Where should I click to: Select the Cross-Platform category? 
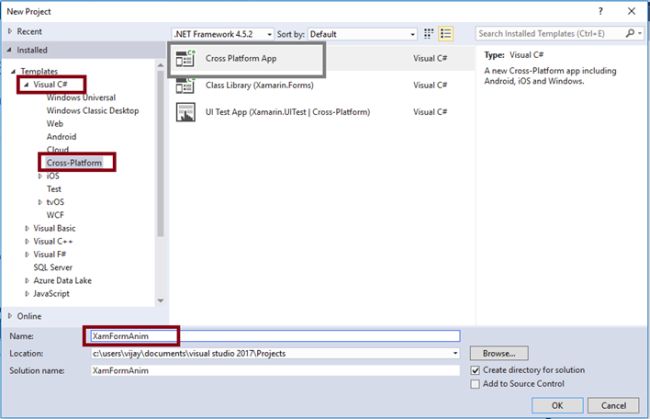(x=74, y=163)
